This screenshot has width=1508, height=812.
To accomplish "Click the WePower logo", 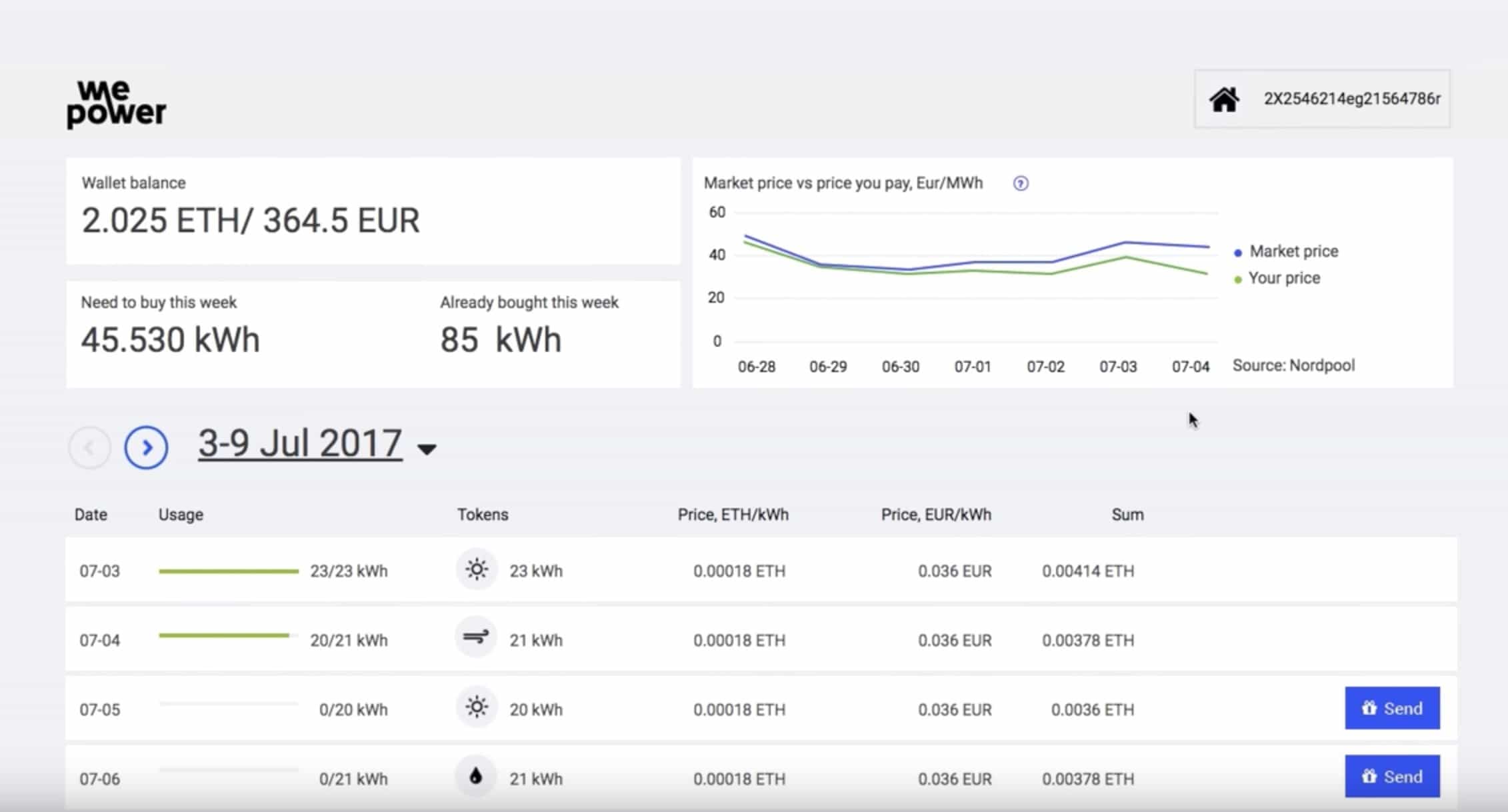I will pos(117,105).
